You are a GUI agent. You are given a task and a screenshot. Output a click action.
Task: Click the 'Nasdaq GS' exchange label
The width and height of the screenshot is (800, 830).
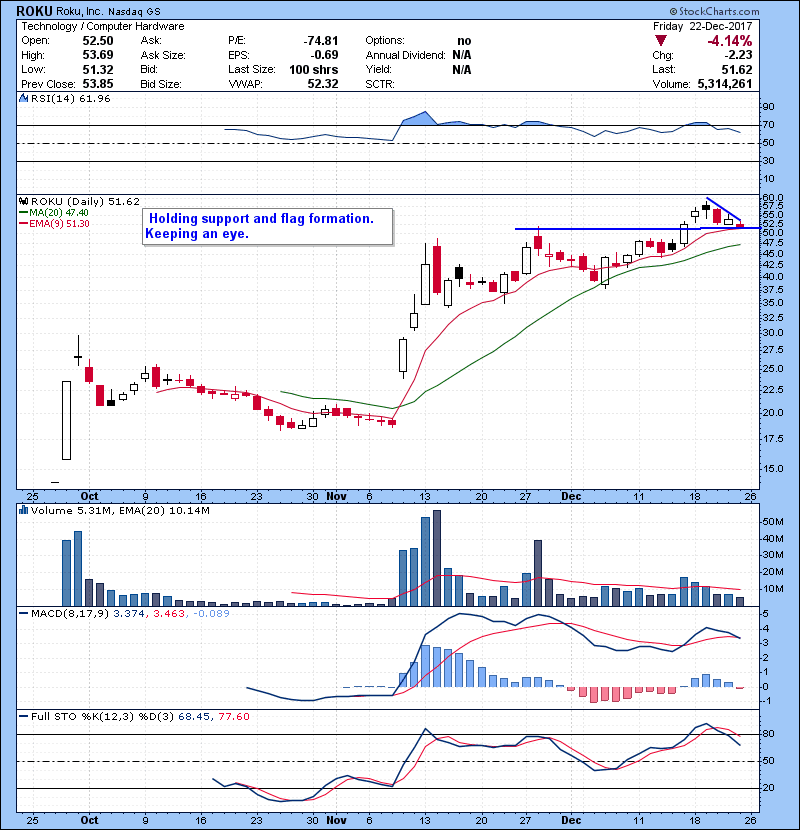(x=134, y=12)
